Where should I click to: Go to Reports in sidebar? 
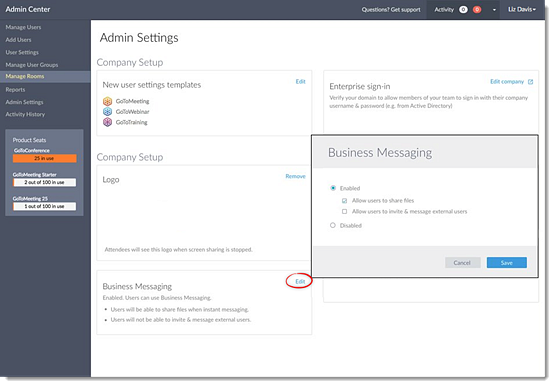tap(15, 89)
